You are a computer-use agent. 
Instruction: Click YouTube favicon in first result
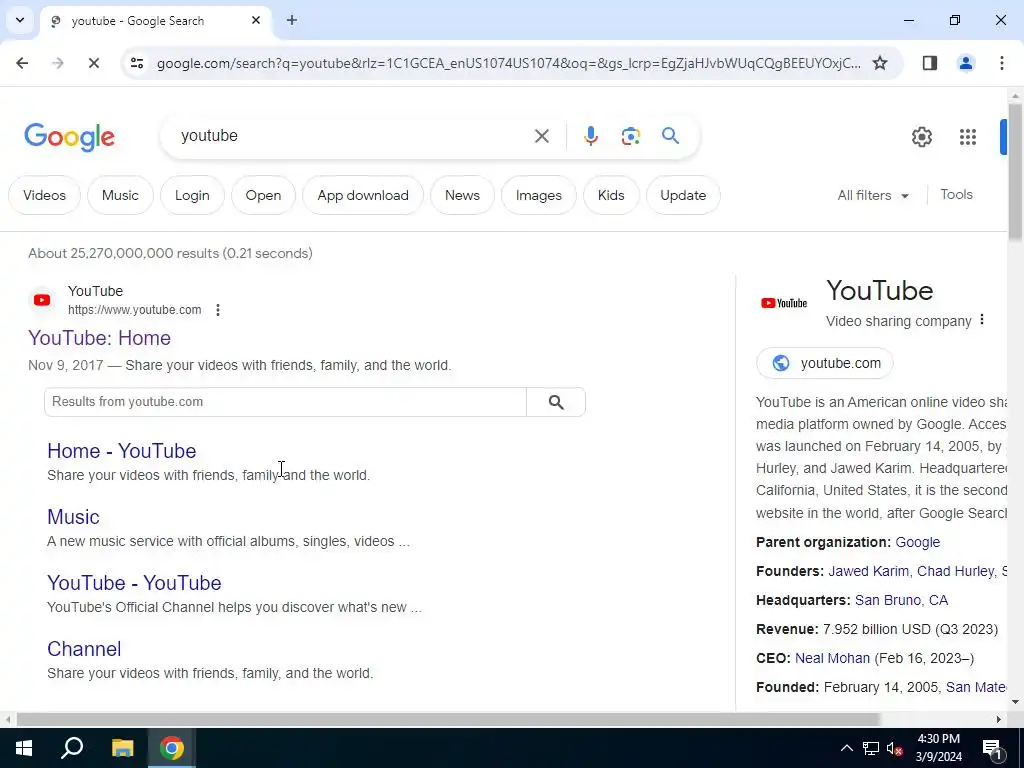pyautogui.click(x=42, y=300)
